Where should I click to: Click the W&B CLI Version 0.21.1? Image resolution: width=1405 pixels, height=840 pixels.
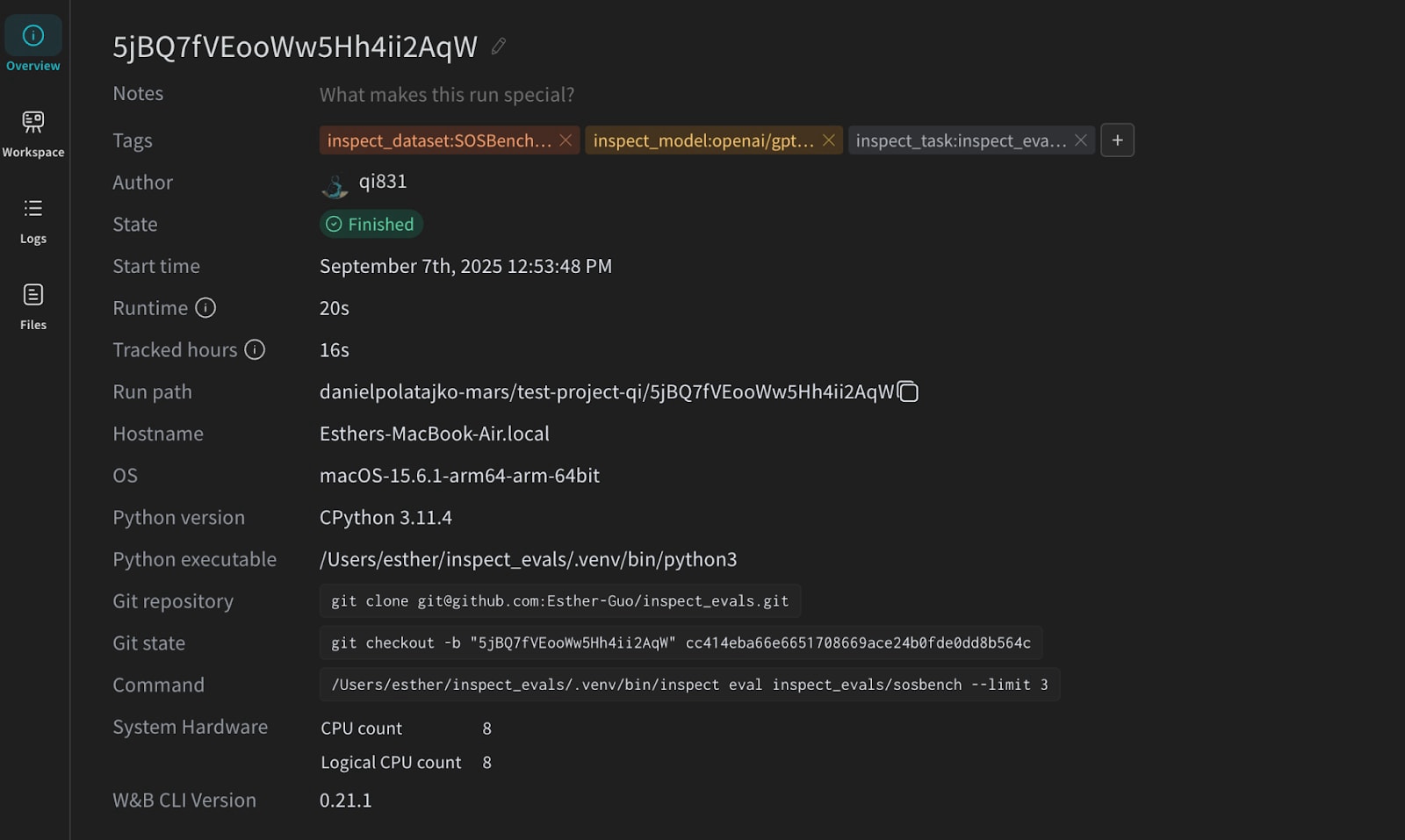tap(345, 801)
